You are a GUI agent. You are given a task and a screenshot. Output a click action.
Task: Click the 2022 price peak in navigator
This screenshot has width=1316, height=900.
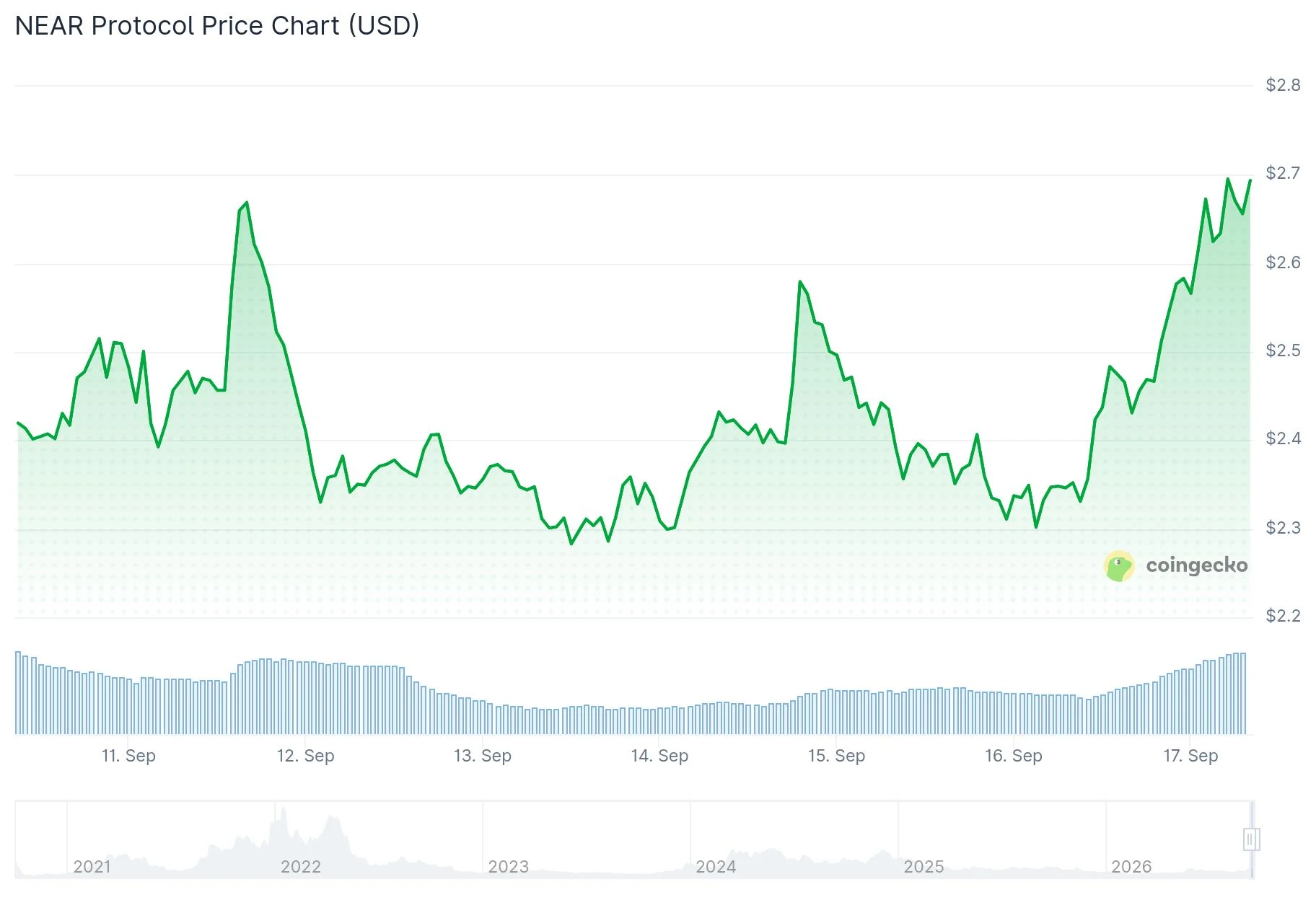click(283, 811)
